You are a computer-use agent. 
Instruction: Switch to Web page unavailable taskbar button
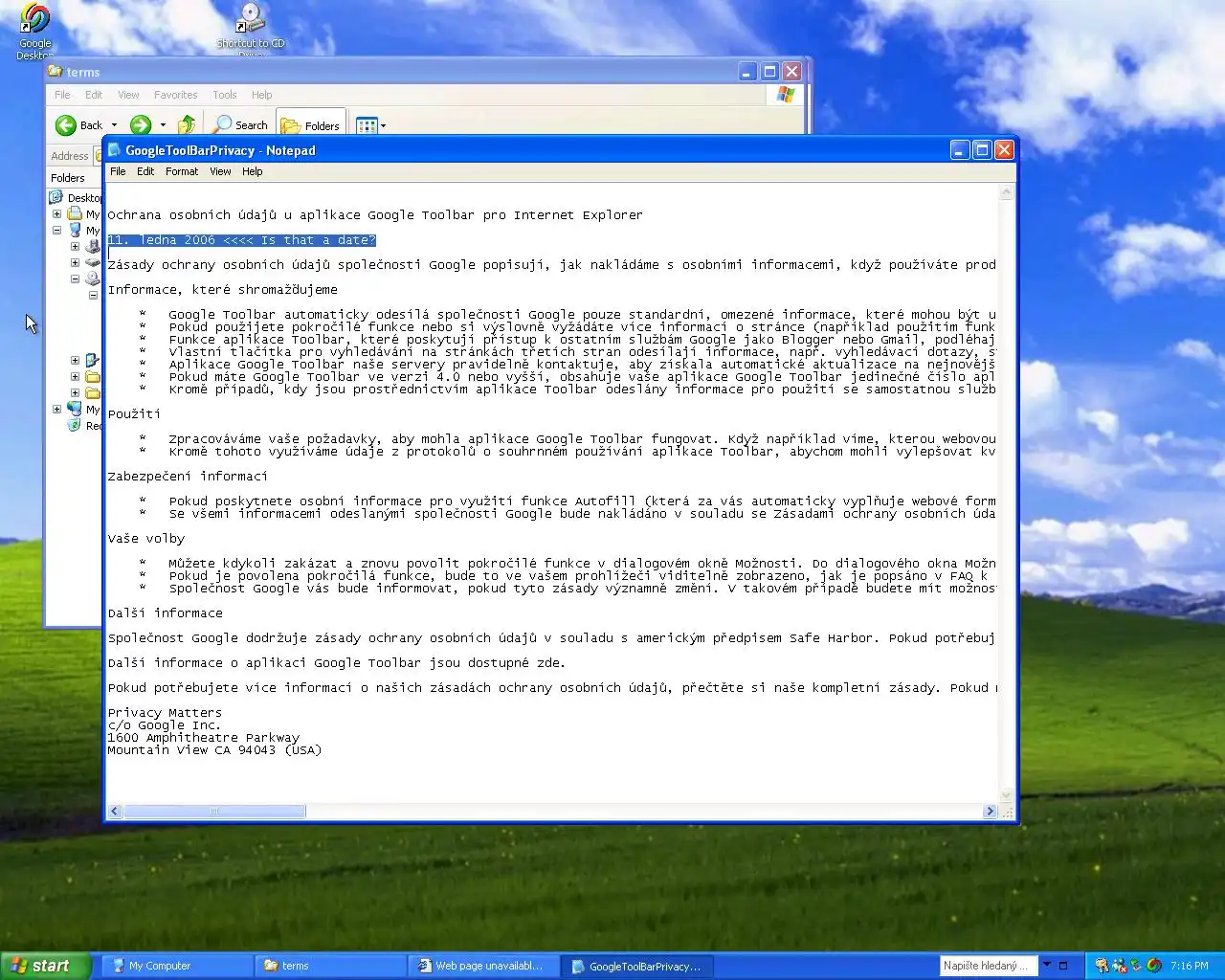tap(483, 966)
